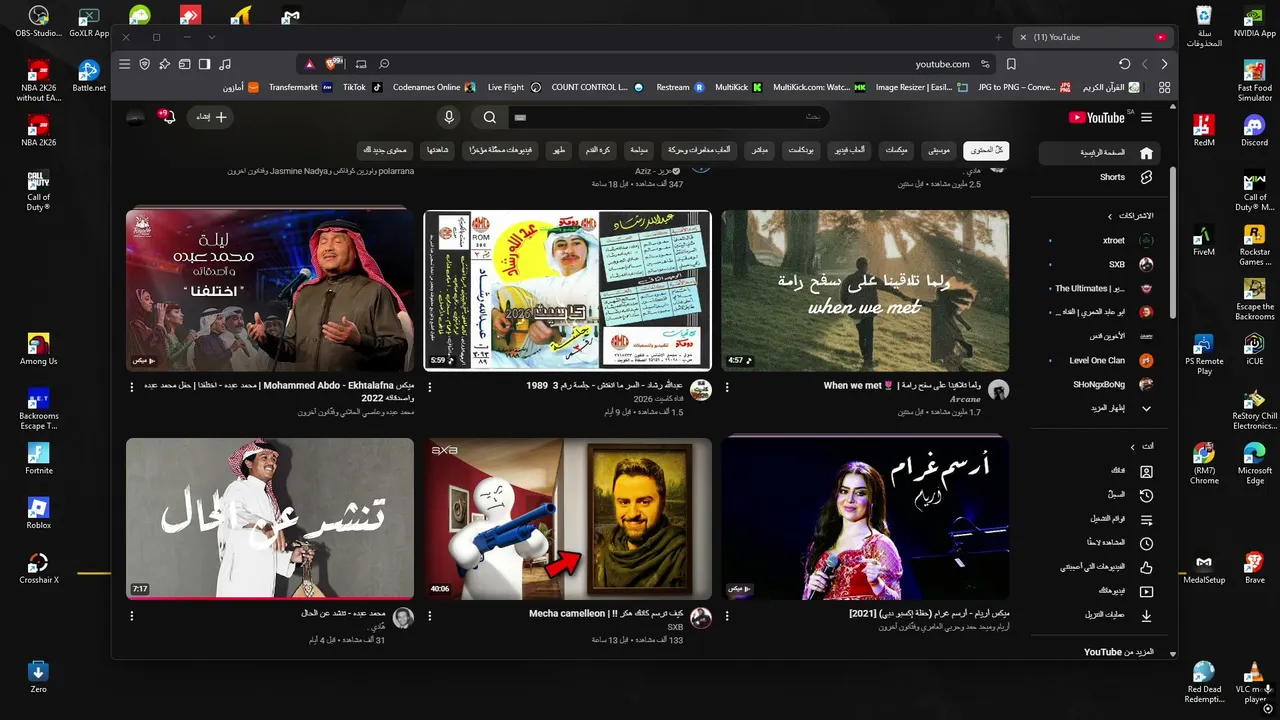The height and width of the screenshot is (720, 1280).
Task: Open the tab search dropdown chevron
Action: [211, 37]
